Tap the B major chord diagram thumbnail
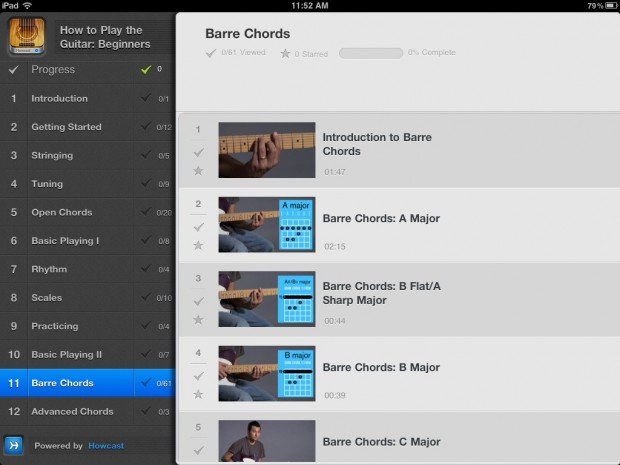 [267, 373]
